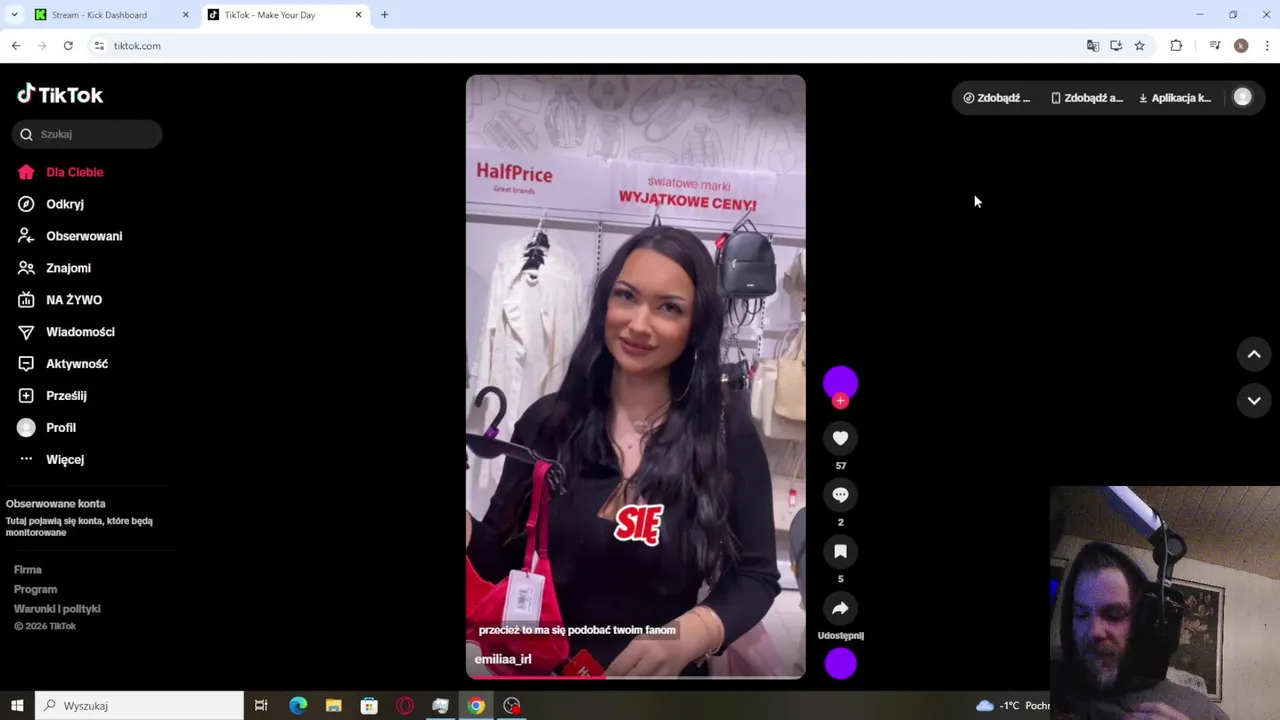Open emiliaa_irl username on video

(x=503, y=660)
